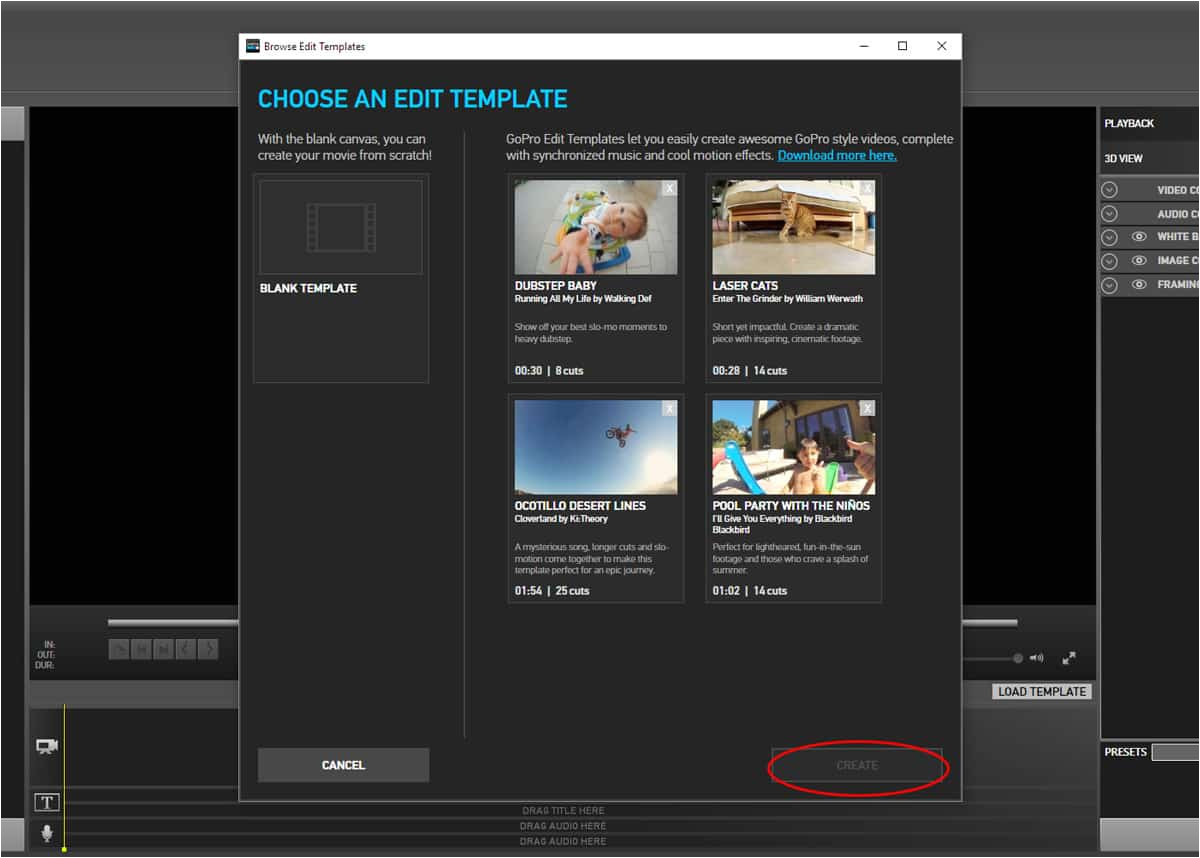
Task: Click the preview scrubber bar left of dialog
Action: pos(173,623)
